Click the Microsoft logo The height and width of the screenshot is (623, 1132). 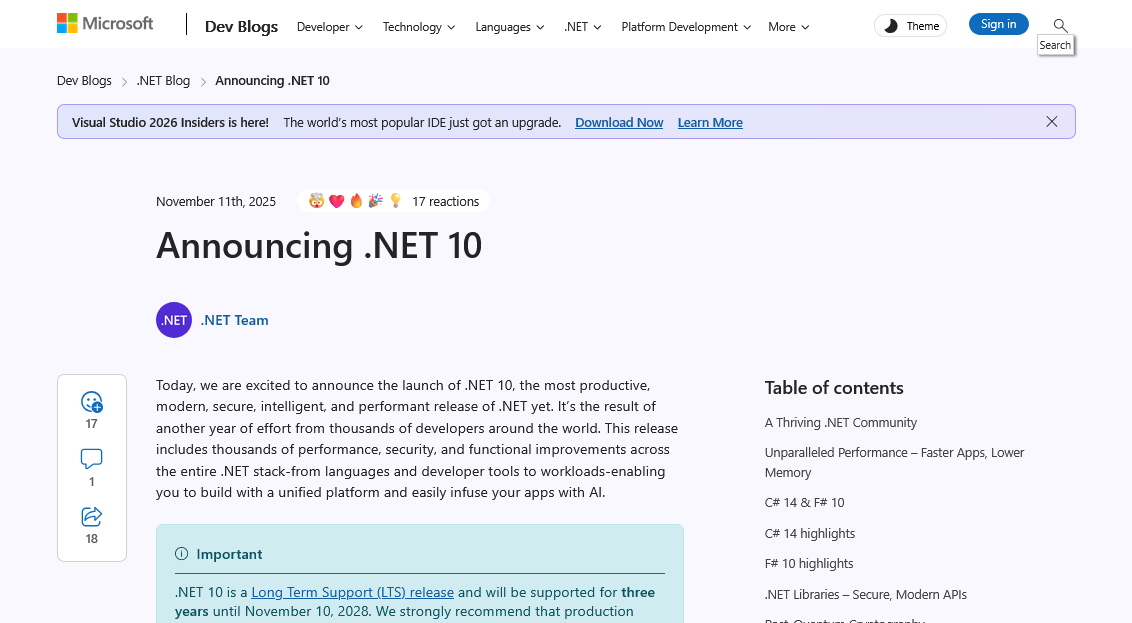[105, 24]
